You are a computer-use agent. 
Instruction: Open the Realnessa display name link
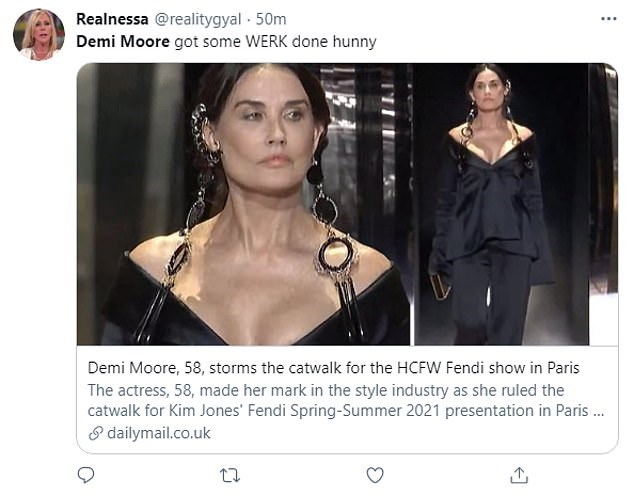(x=113, y=19)
